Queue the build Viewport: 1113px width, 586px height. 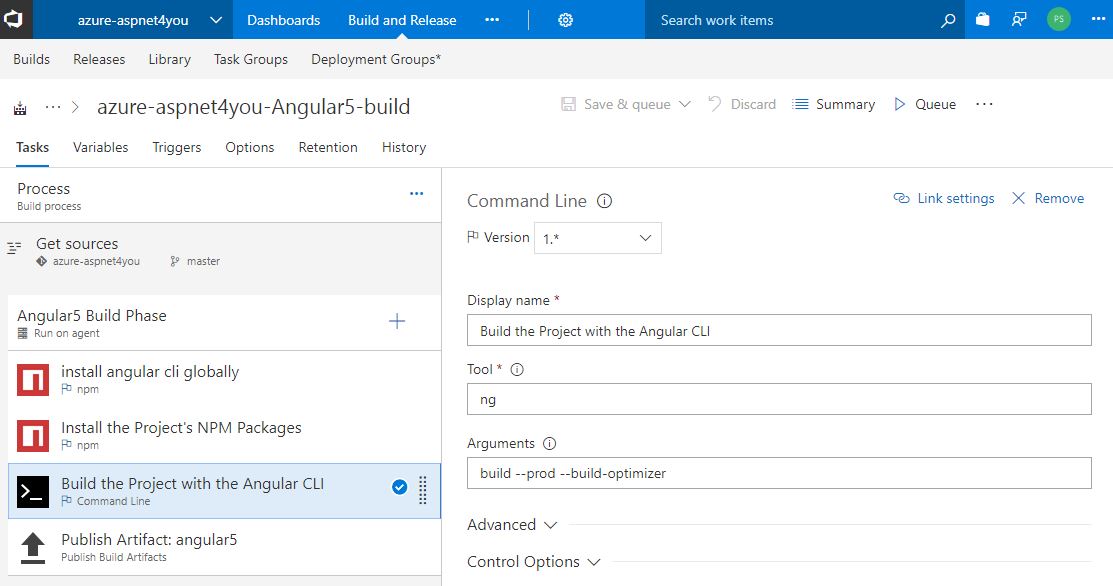(925, 104)
